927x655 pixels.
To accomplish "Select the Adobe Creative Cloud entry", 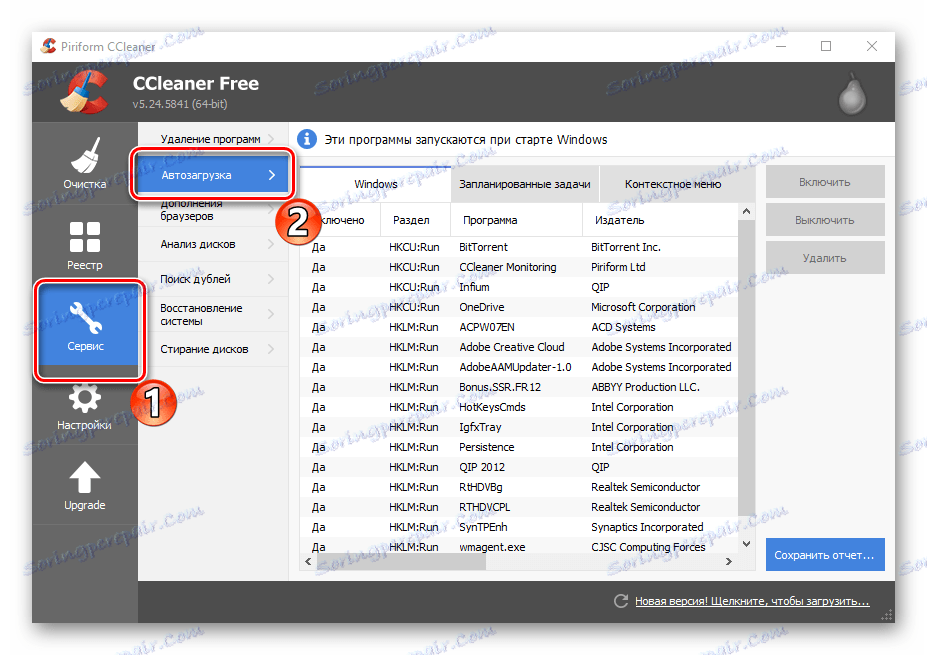I will point(519,348).
